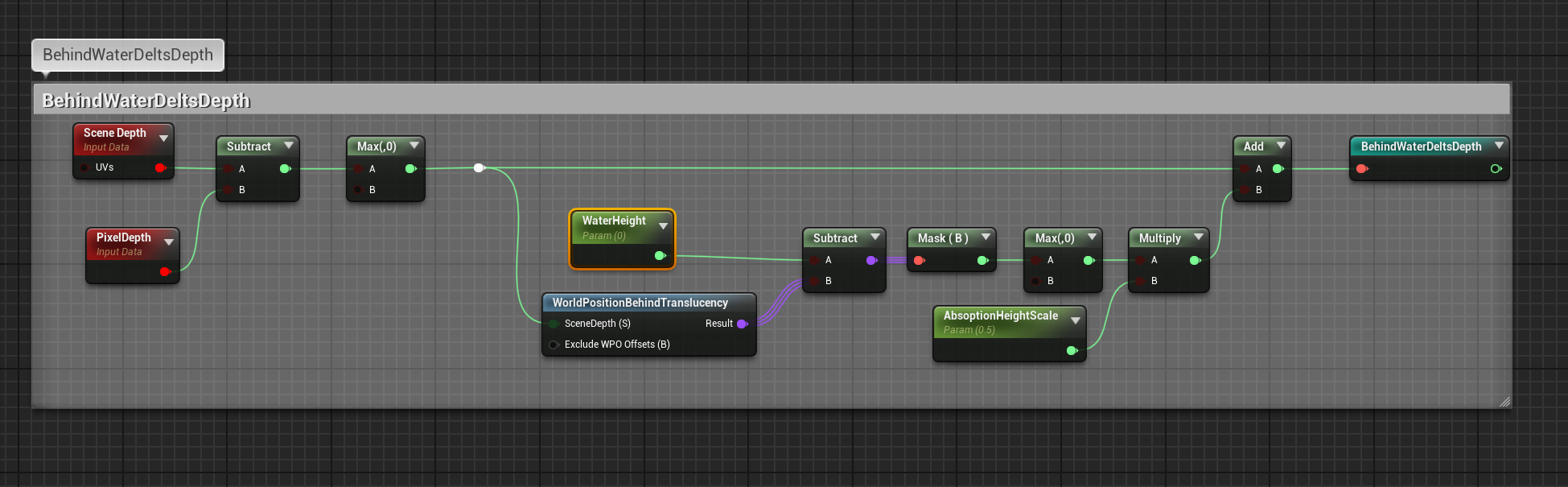Click the Scene Depth UVs output pin
Screen dimensions: 1568x487
tap(160, 167)
